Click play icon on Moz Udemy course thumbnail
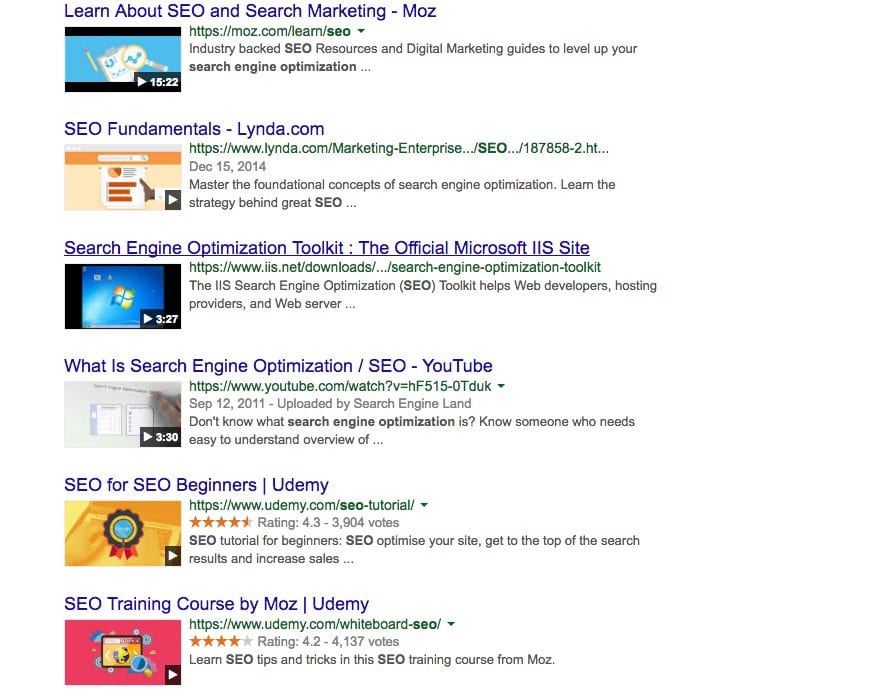 [173, 675]
